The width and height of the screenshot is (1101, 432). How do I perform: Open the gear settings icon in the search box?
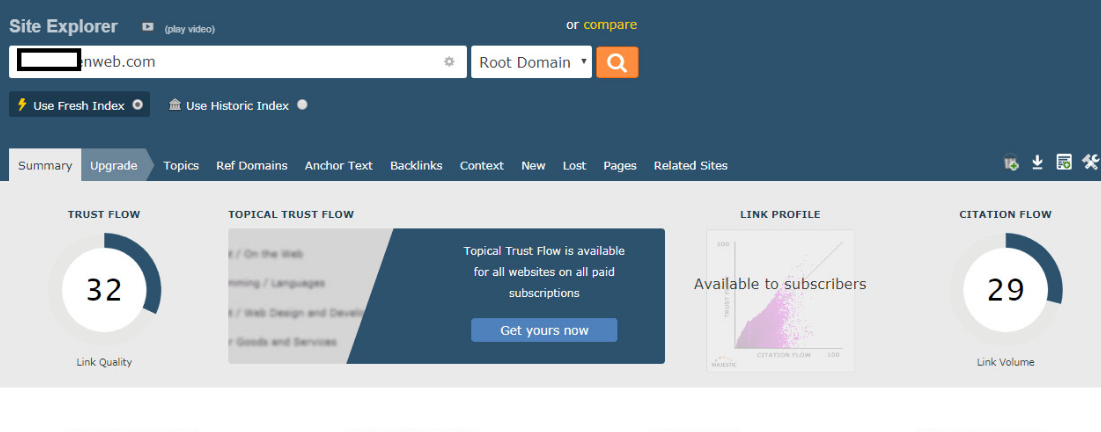pyautogui.click(x=449, y=62)
